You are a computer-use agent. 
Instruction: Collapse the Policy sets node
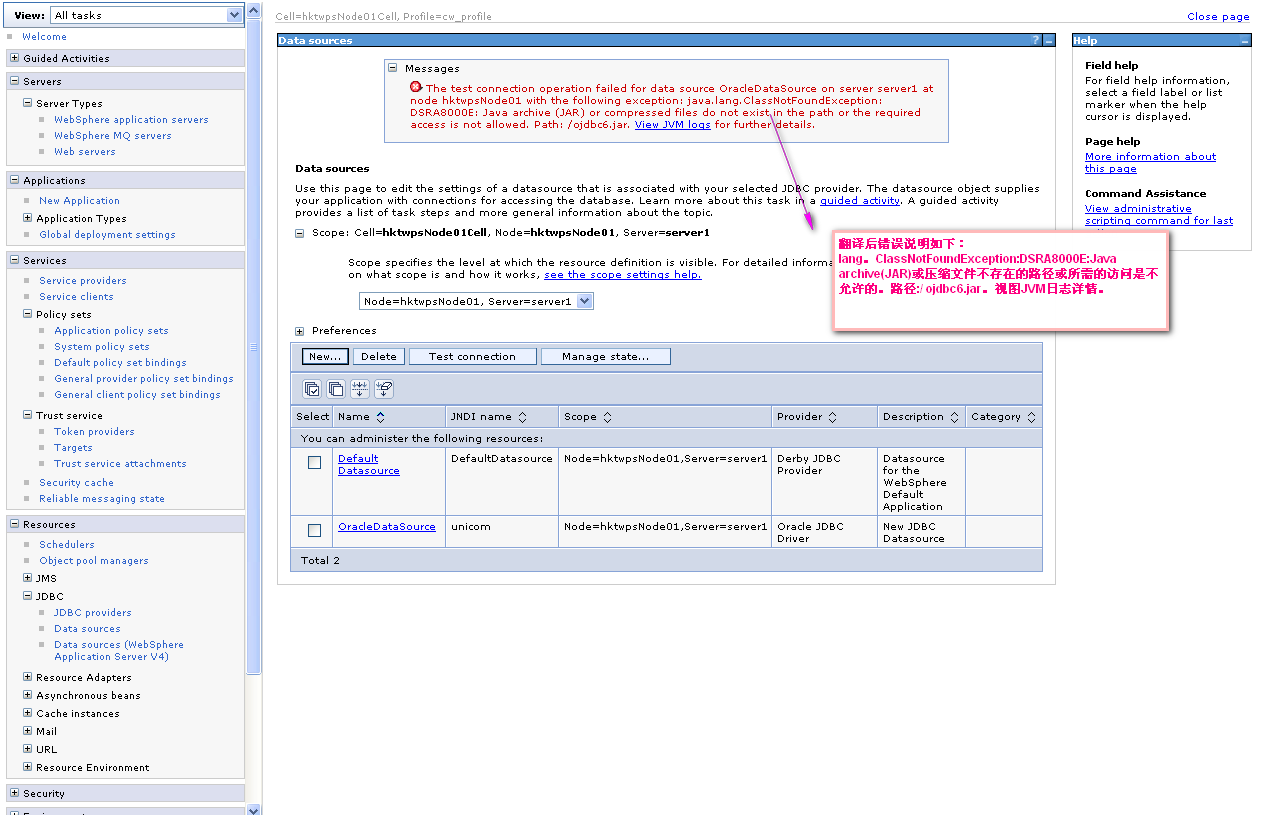click(28, 314)
